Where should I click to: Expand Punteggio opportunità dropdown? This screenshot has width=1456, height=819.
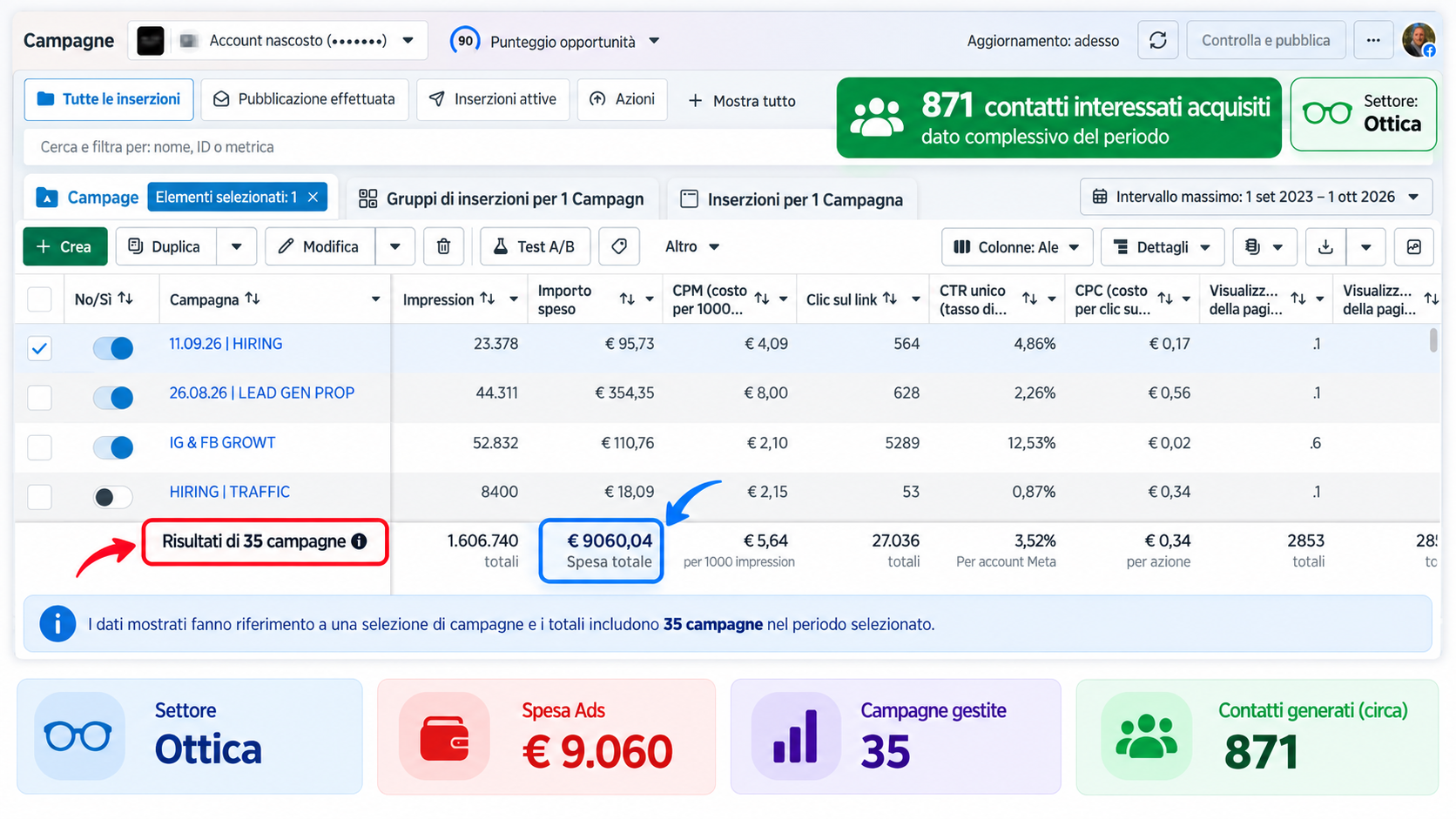(654, 41)
